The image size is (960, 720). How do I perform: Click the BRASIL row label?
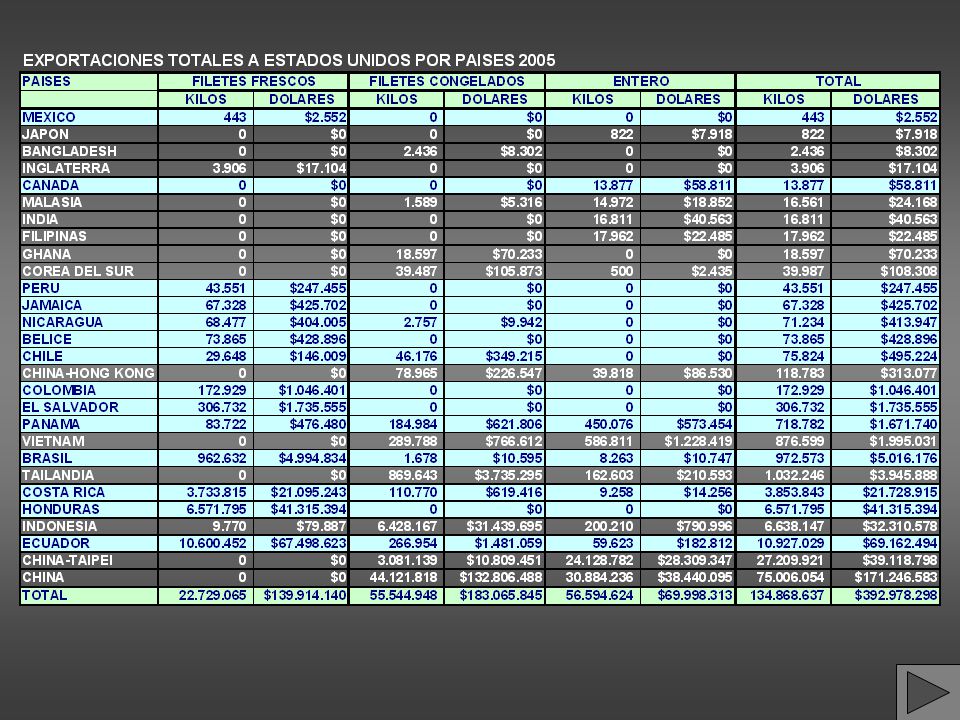point(47,458)
